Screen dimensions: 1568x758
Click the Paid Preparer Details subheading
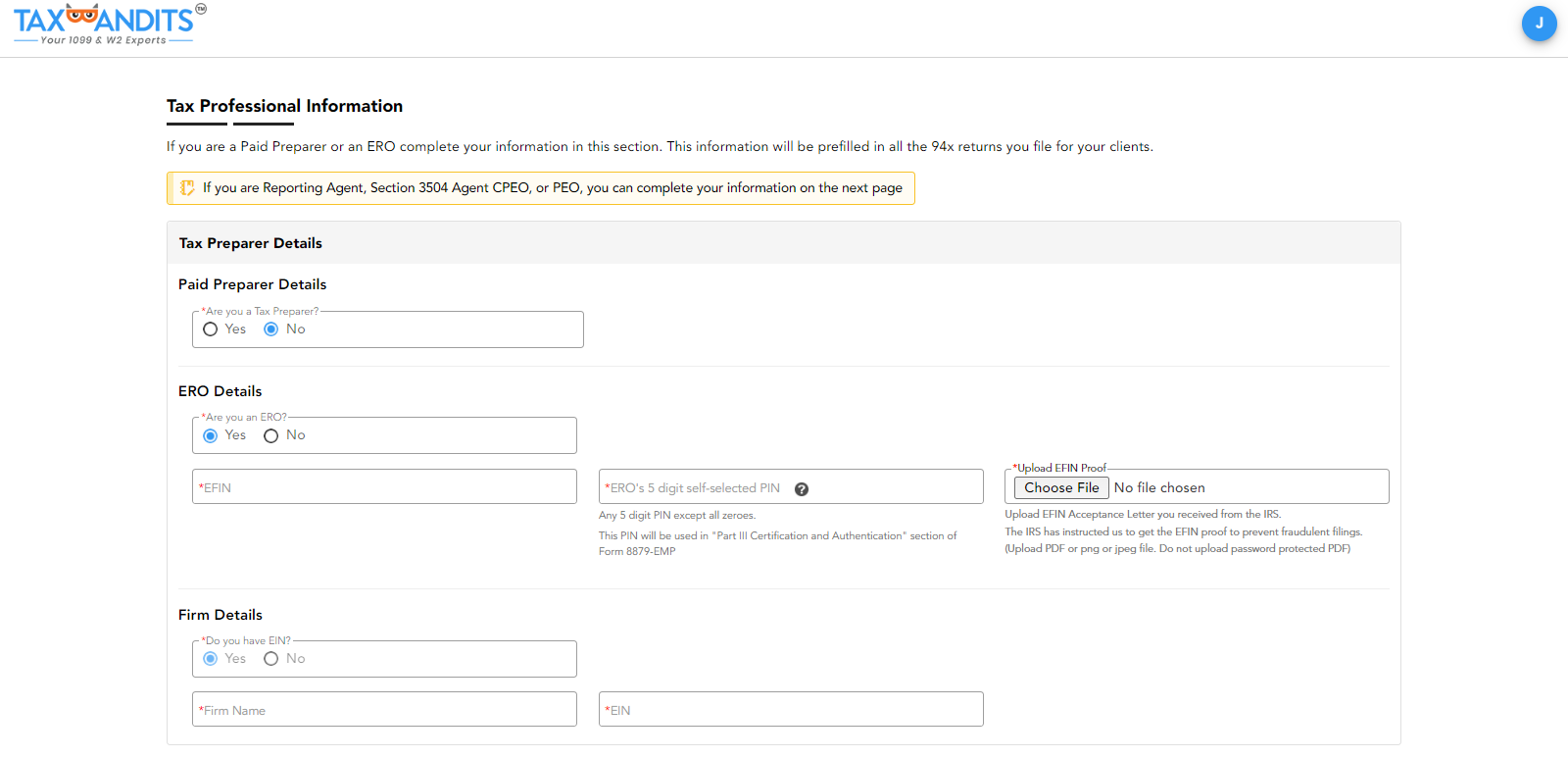[x=253, y=284]
